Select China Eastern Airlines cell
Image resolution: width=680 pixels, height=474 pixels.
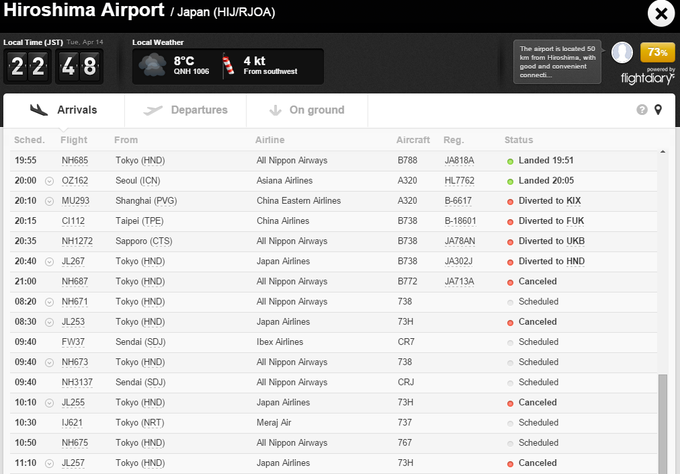298,201
